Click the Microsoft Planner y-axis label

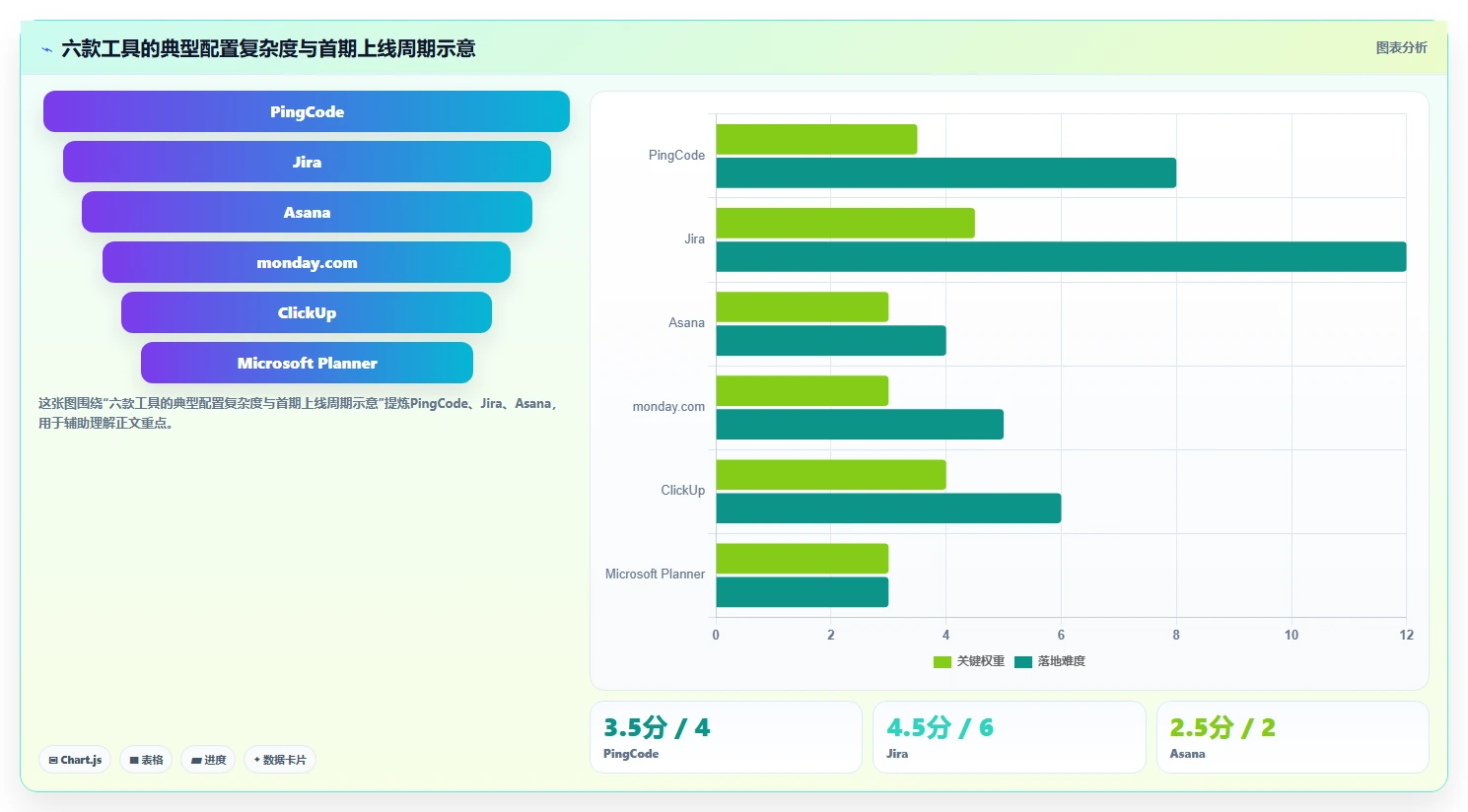(655, 575)
